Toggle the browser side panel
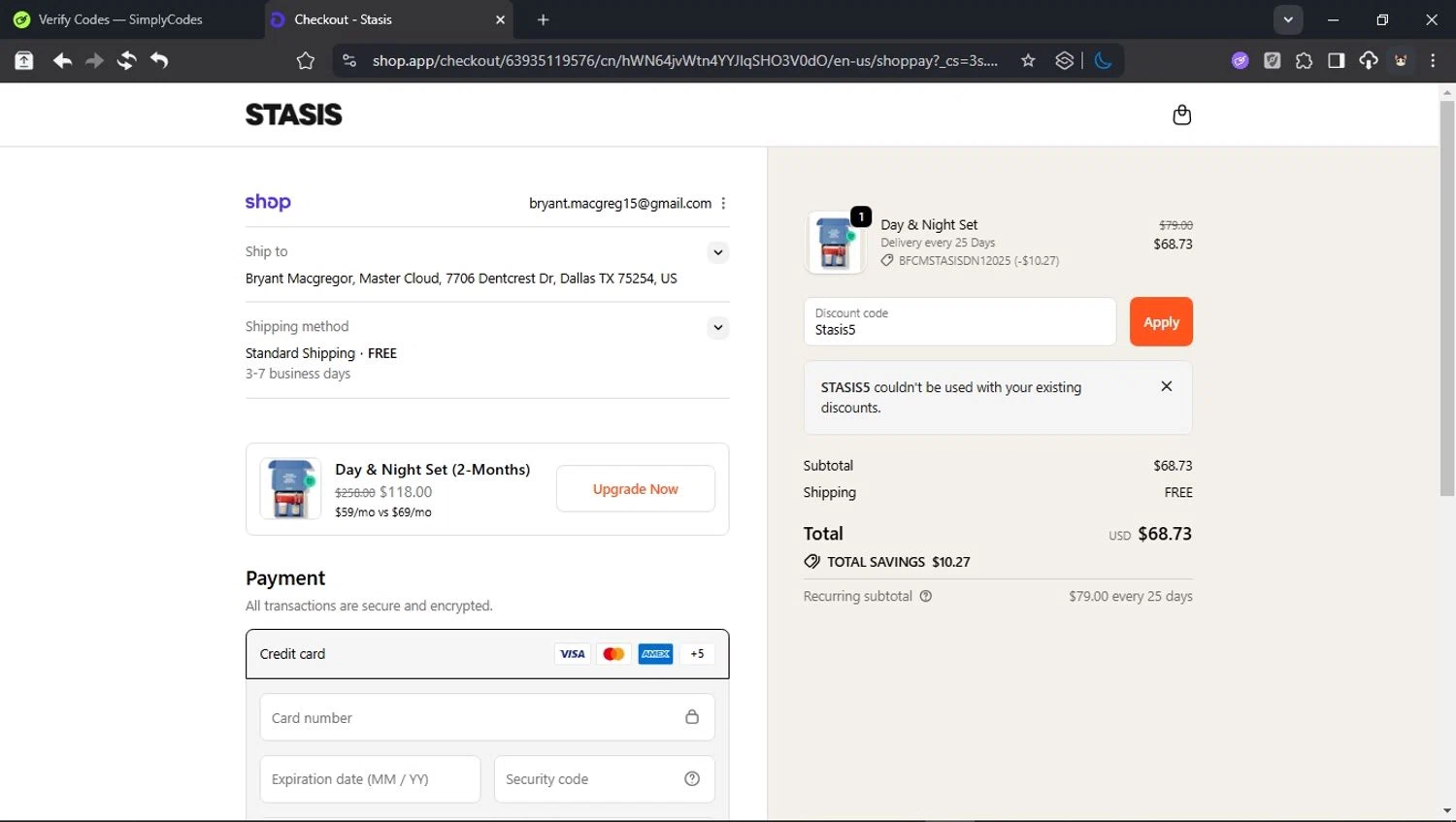Screen dimensions: 1456x822 1336,60
